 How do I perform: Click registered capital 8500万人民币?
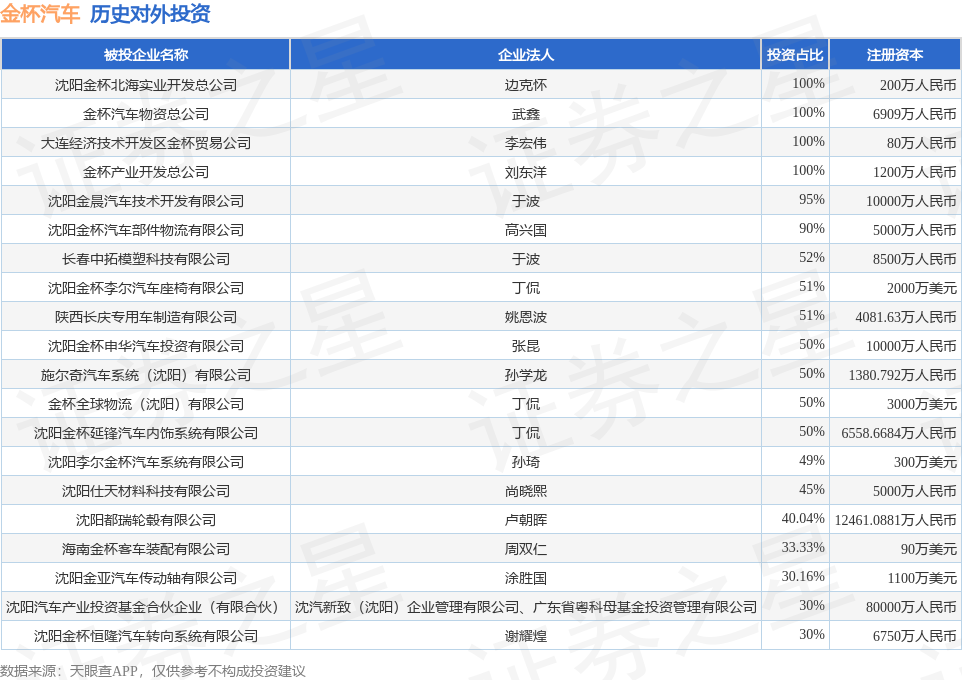[915, 259]
